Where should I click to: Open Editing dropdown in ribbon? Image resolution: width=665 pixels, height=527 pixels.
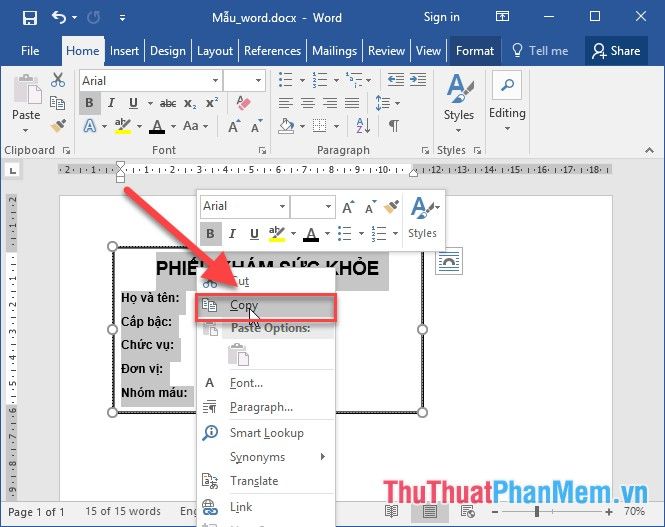click(507, 102)
